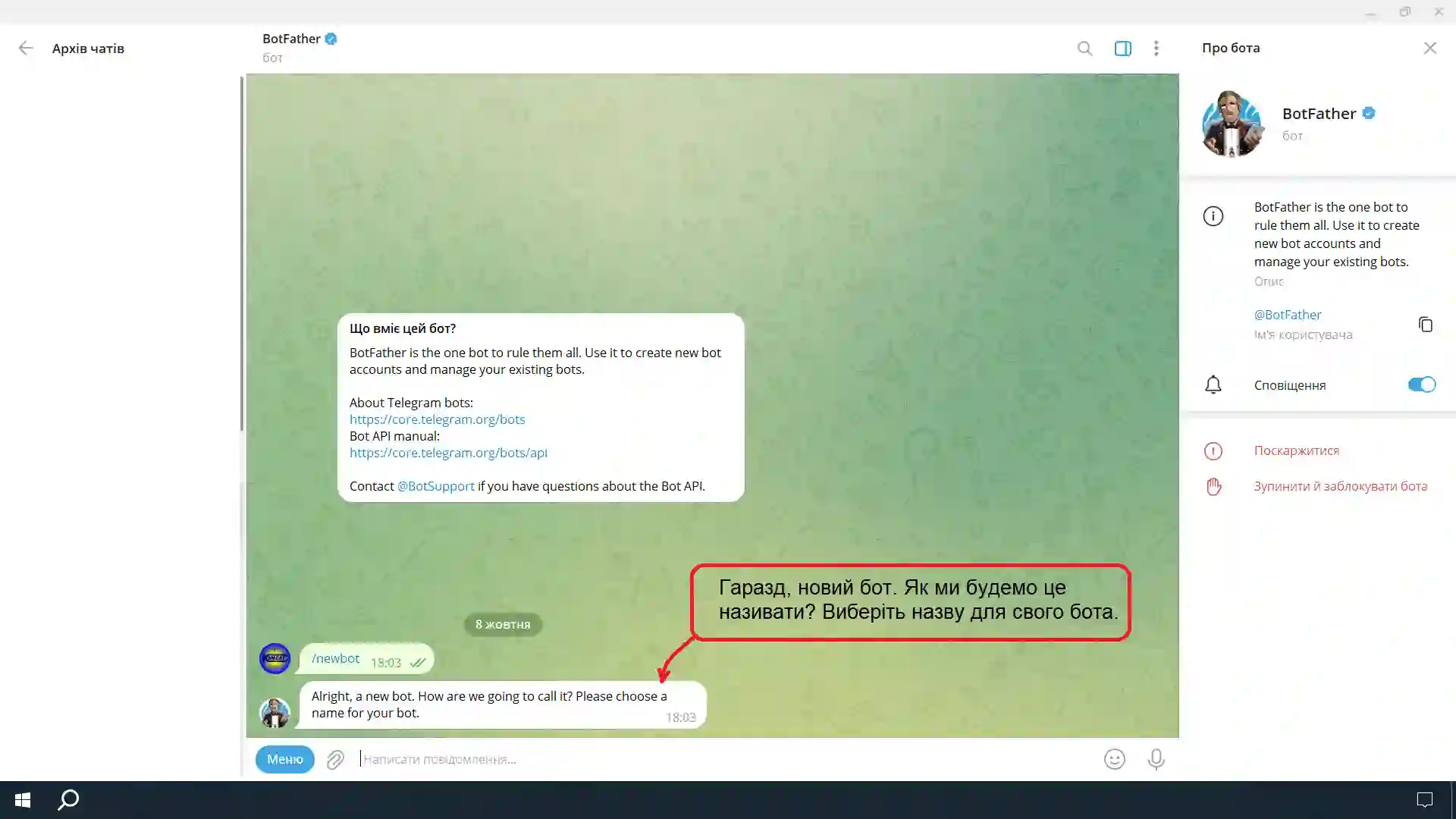Close the Про бота info panel
Screen dimensions: 1456x819
pos(1429,49)
